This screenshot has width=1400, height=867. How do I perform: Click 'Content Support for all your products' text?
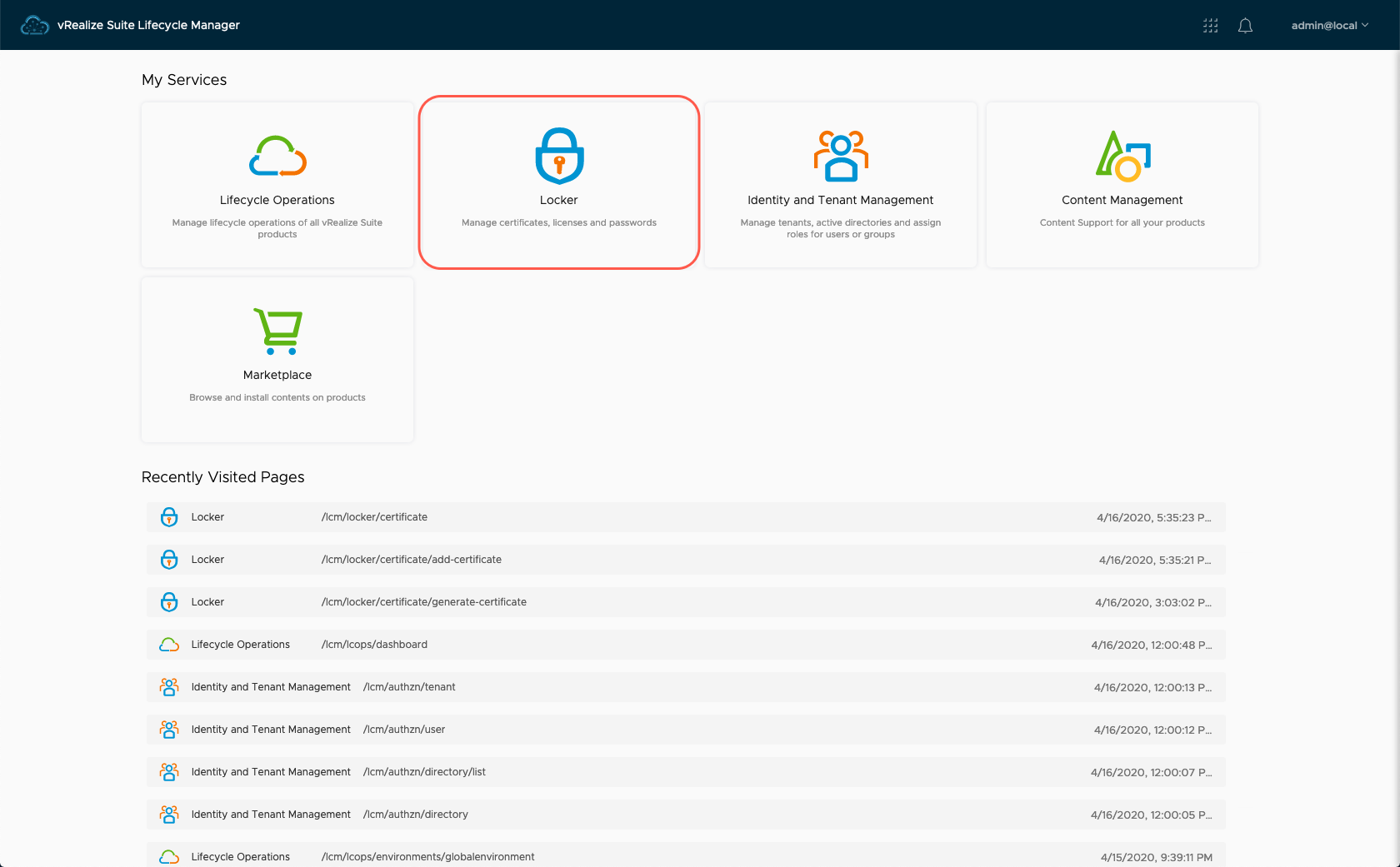coord(1122,222)
